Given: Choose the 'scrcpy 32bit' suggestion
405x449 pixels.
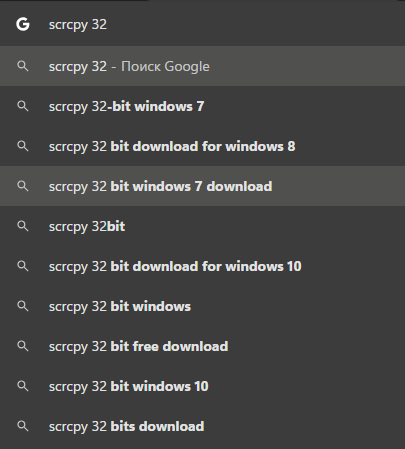Looking at the screenshot, I should (202, 226).
